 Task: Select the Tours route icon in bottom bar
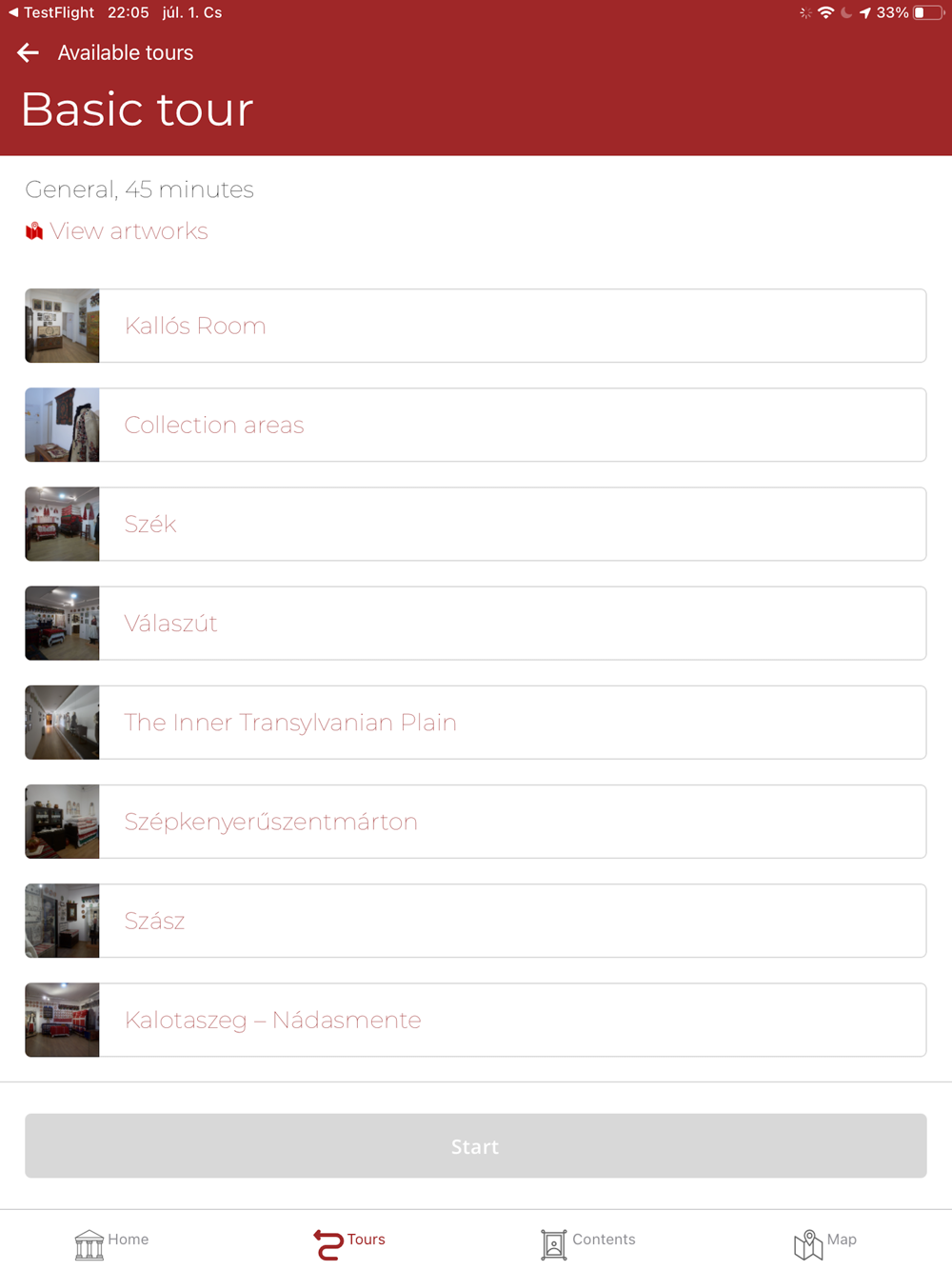(x=328, y=1244)
